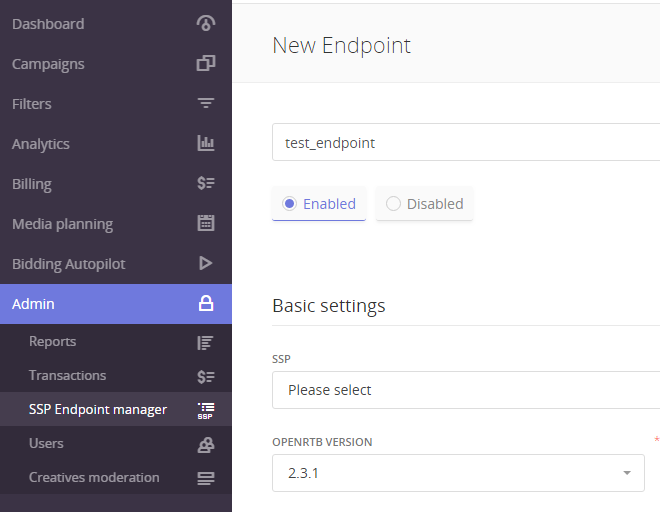Go to Campaigns in the sidebar

click(116, 64)
